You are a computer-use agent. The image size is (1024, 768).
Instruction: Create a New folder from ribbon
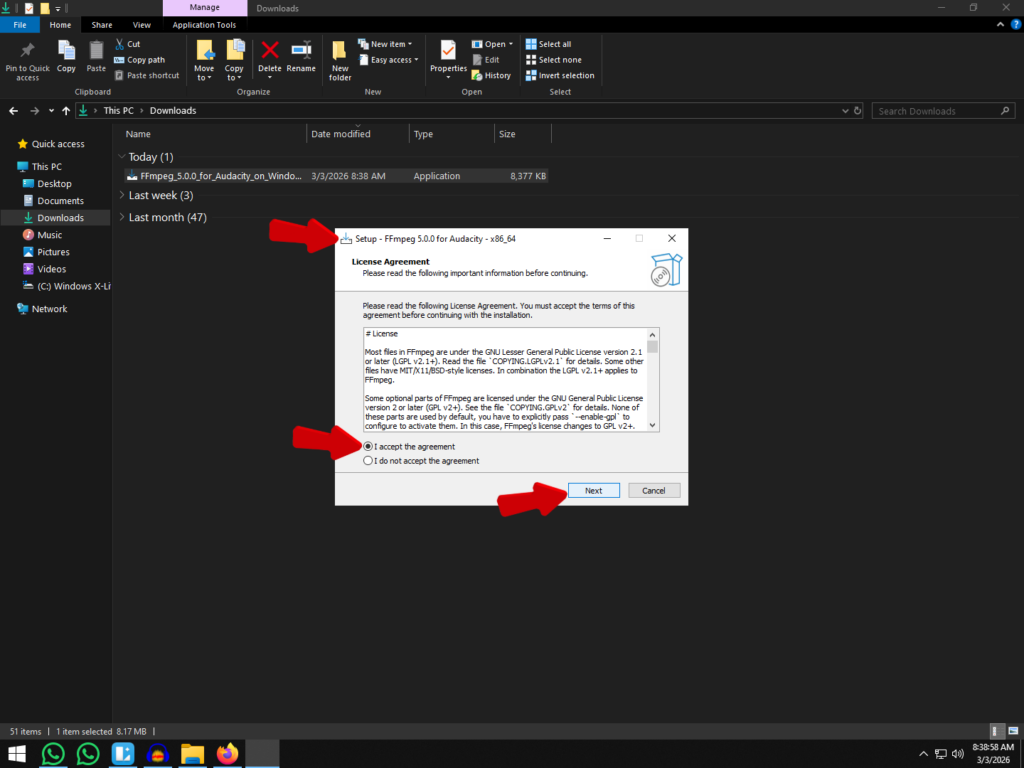coord(340,58)
